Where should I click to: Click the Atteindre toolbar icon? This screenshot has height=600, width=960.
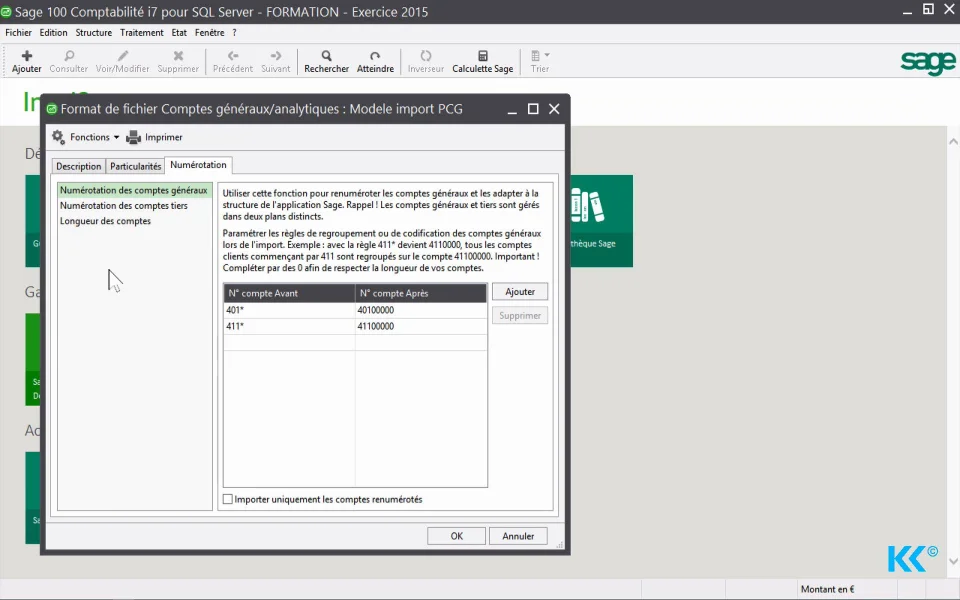[375, 56]
